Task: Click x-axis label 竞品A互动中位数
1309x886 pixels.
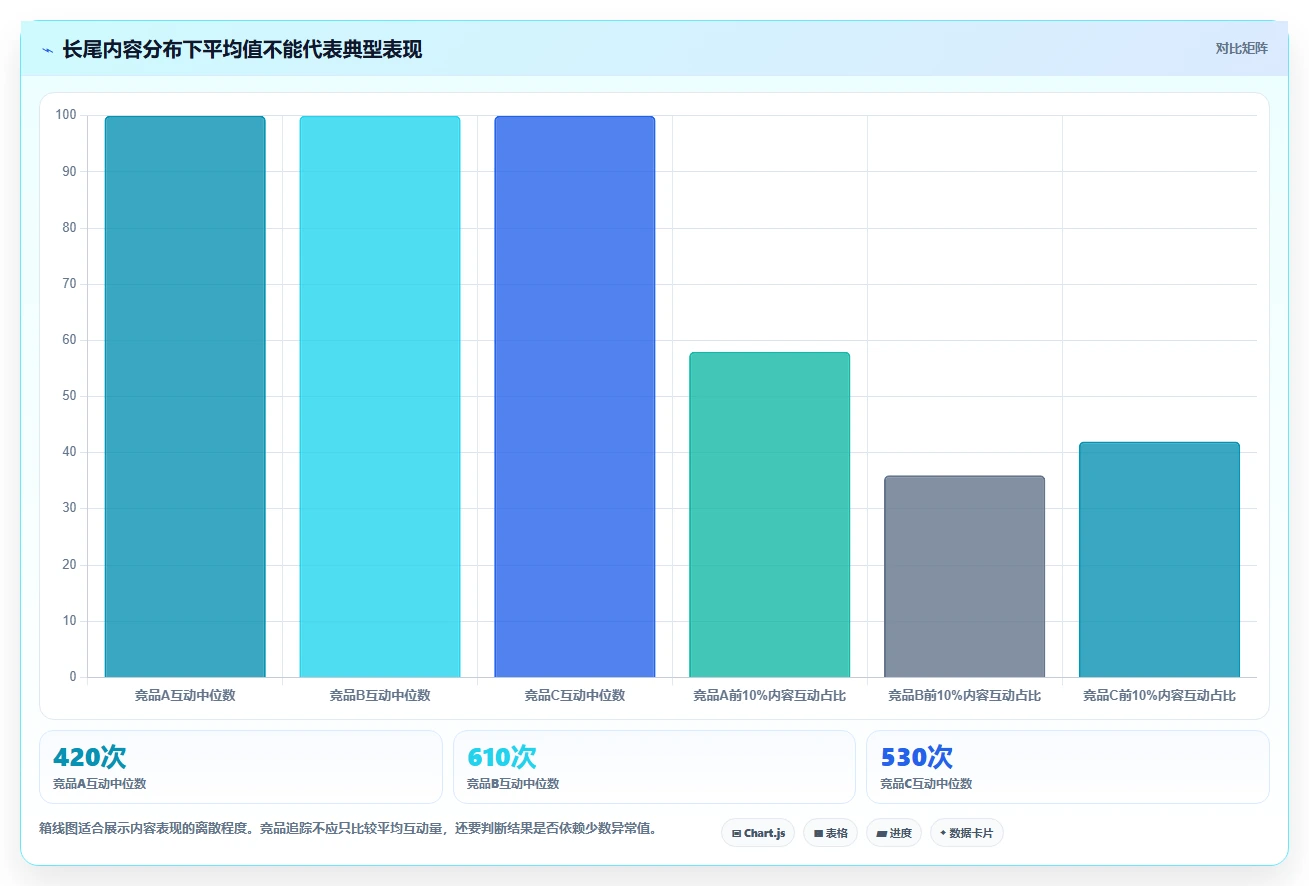Action: click(x=185, y=695)
